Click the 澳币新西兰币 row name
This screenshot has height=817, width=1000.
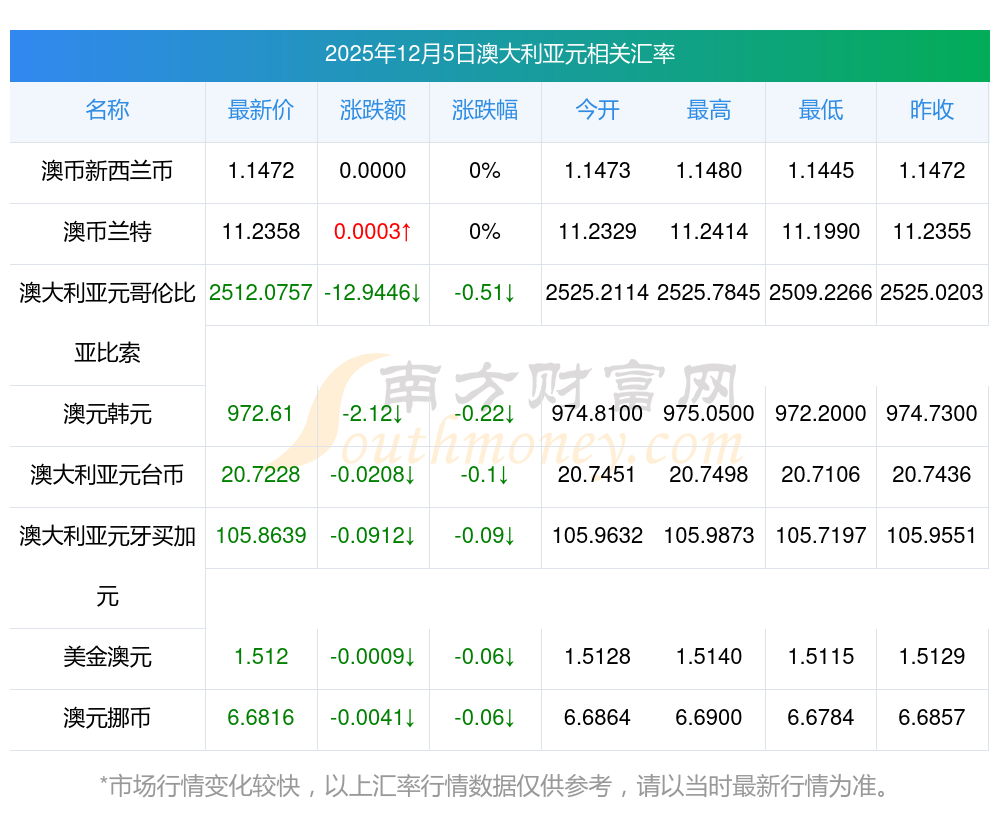[107, 171]
